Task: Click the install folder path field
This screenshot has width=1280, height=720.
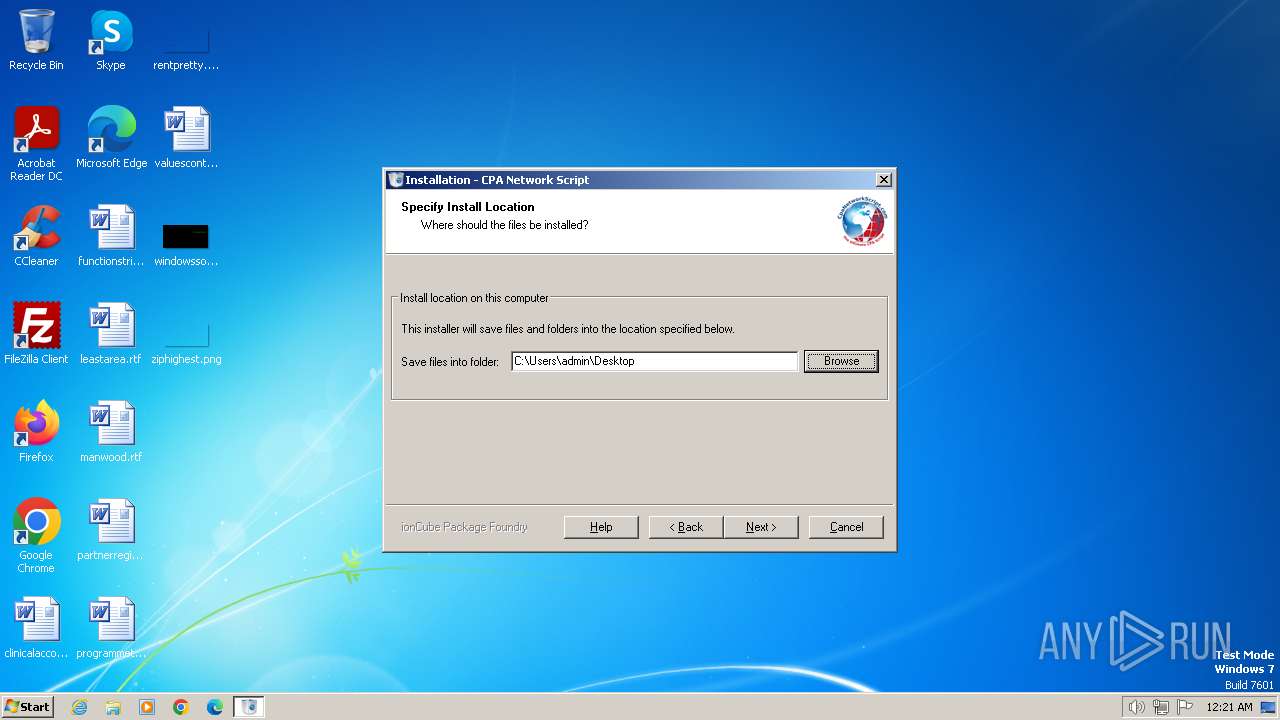Action: click(654, 361)
